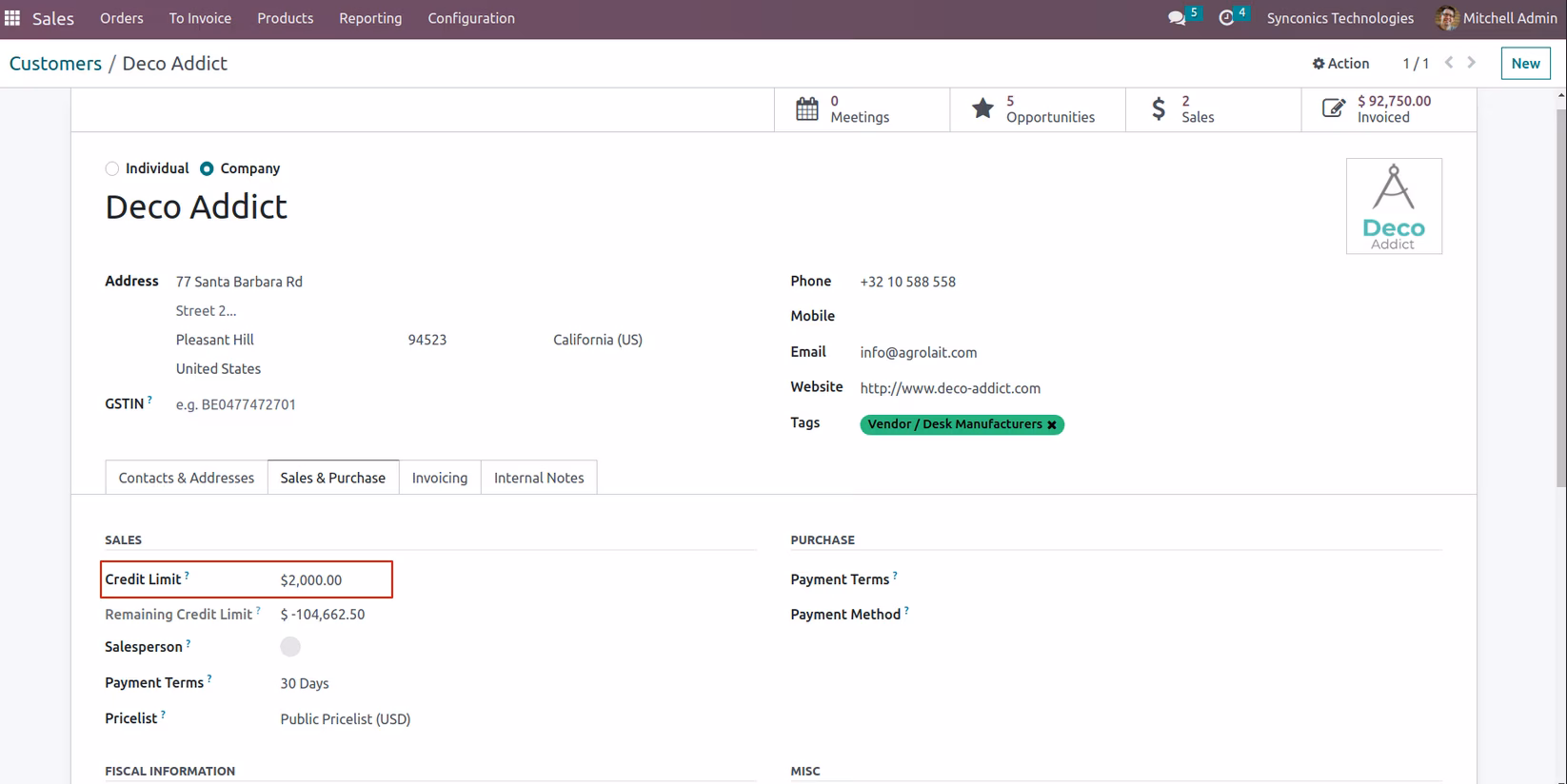Switch to the Invoicing tab
The width and height of the screenshot is (1567, 784).
440,478
